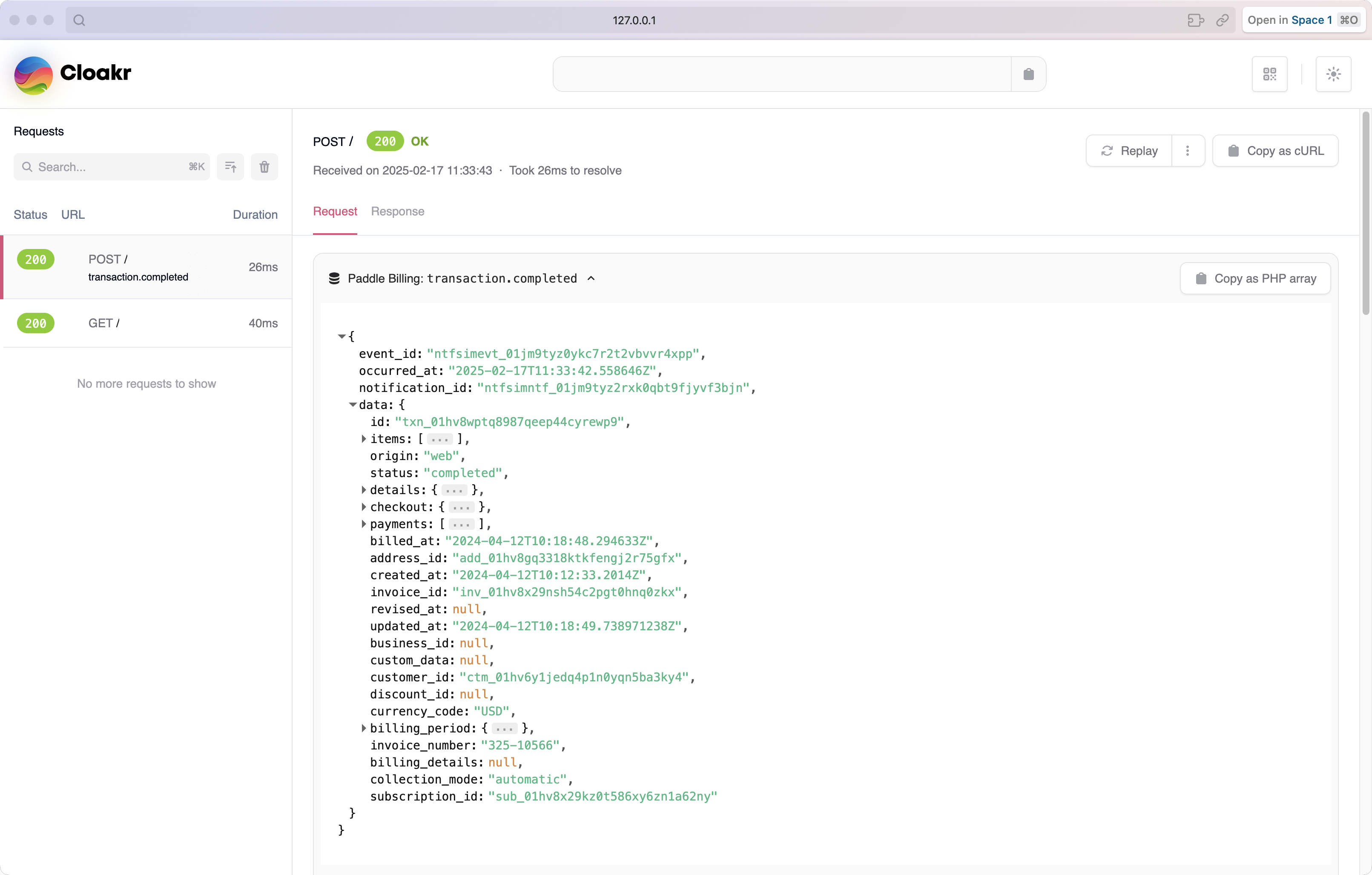Click the customer_id value string
This screenshot has height=875, width=1372.
(x=574, y=678)
